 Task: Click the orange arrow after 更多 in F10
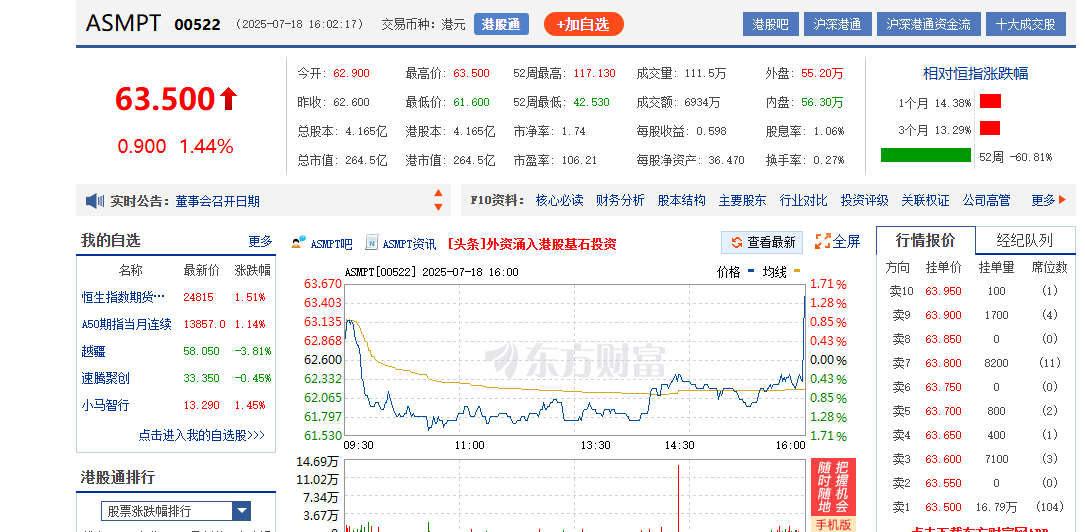click(1063, 200)
